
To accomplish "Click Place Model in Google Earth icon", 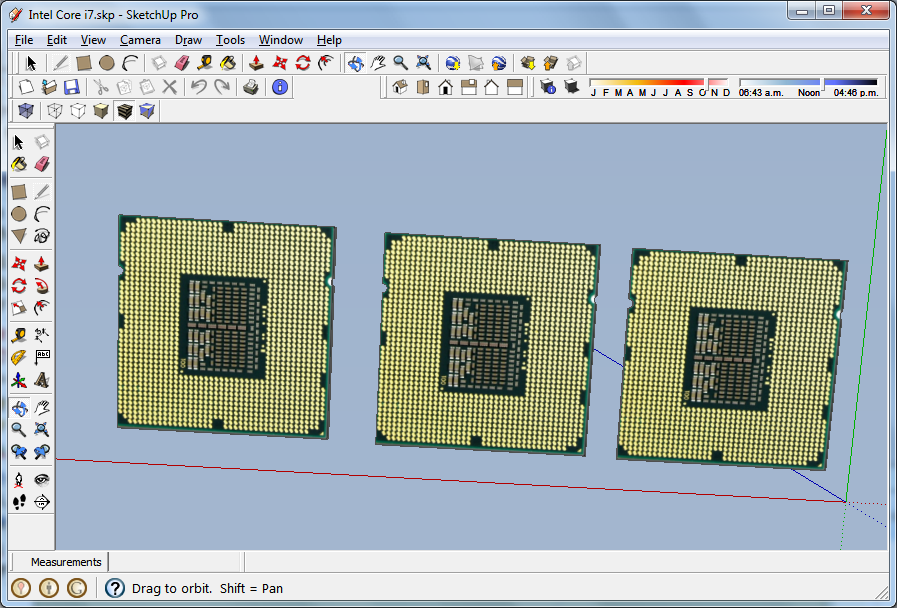I will (498, 63).
